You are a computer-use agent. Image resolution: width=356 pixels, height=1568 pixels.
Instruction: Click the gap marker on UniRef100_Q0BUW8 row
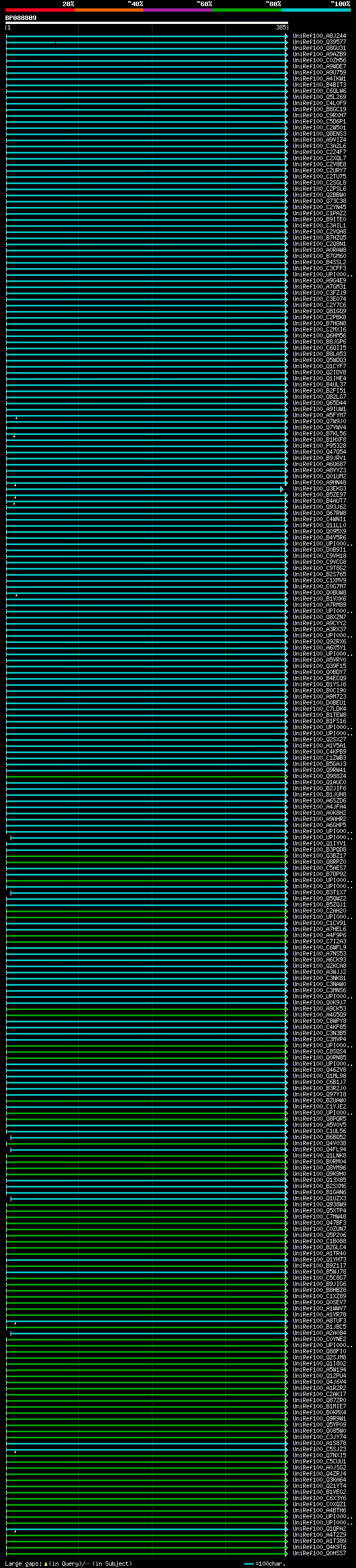point(17,595)
